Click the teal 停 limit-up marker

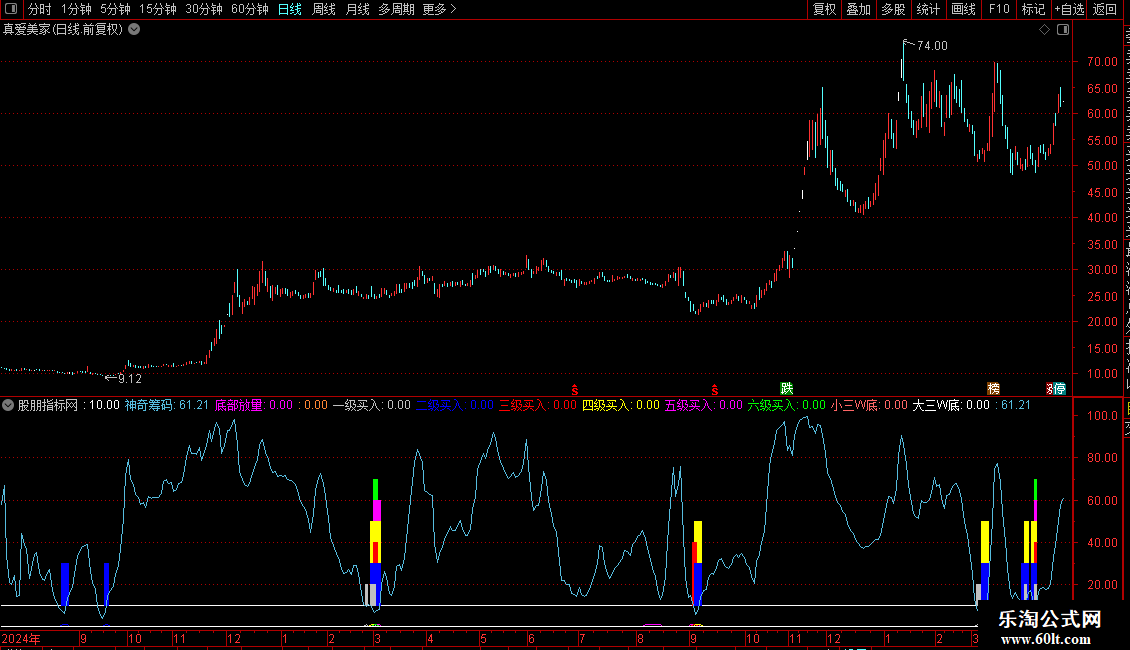coord(1060,389)
